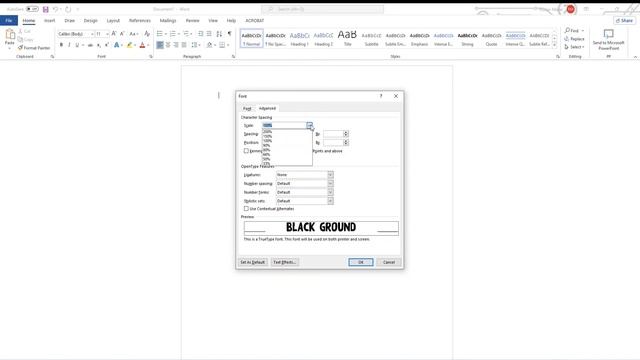Toggle Show paragraph marks pilcrow icon
The image size is (640, 360).
[229, 33]
